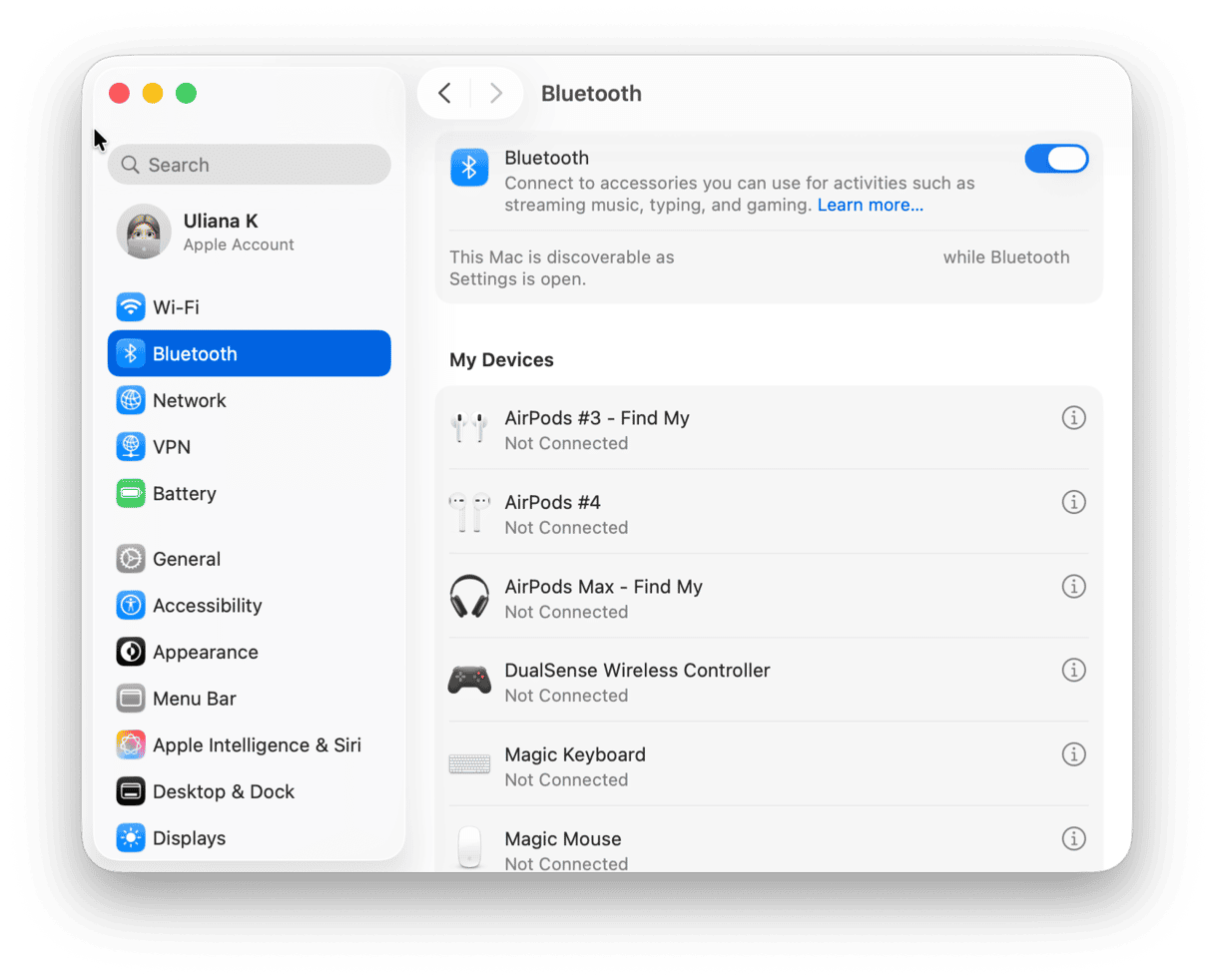Open info for AirPods #3 - Find My
This screenshot has width=1214, height=980.
point(1073,418)
